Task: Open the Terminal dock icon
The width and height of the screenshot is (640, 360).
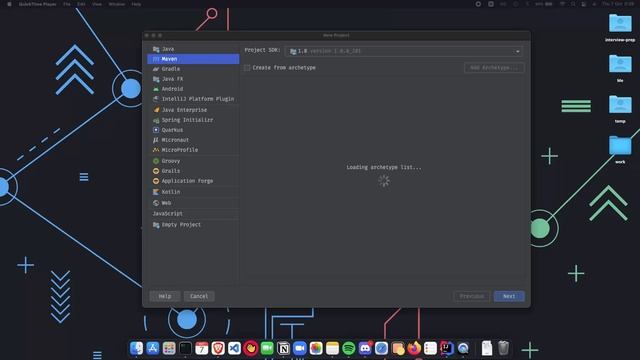Action: coord(185,348)
